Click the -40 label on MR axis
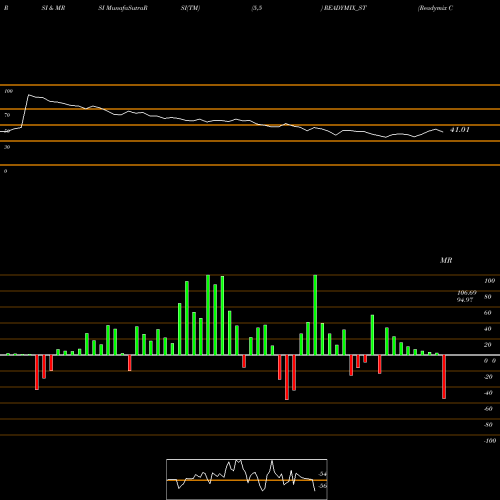The width and height of the screenshot is (500, 500). [488, 393]
